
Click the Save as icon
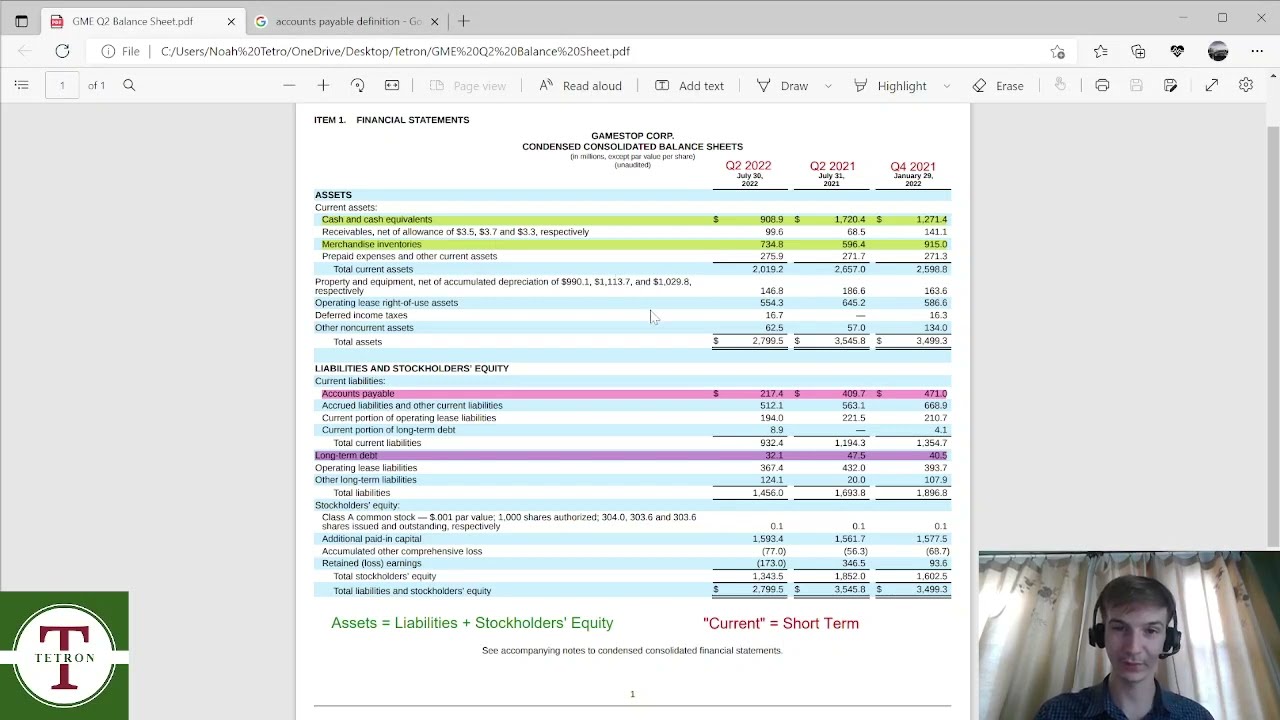(1170, 85)
